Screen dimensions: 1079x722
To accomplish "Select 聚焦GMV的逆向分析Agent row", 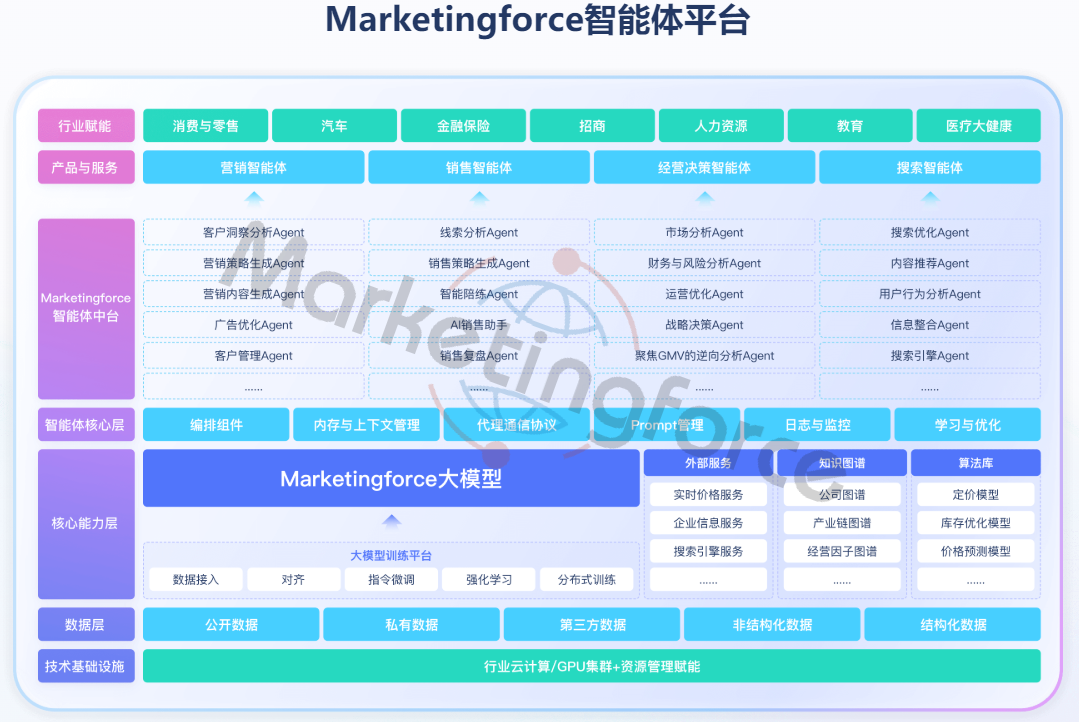I will [x=704, y=356].
